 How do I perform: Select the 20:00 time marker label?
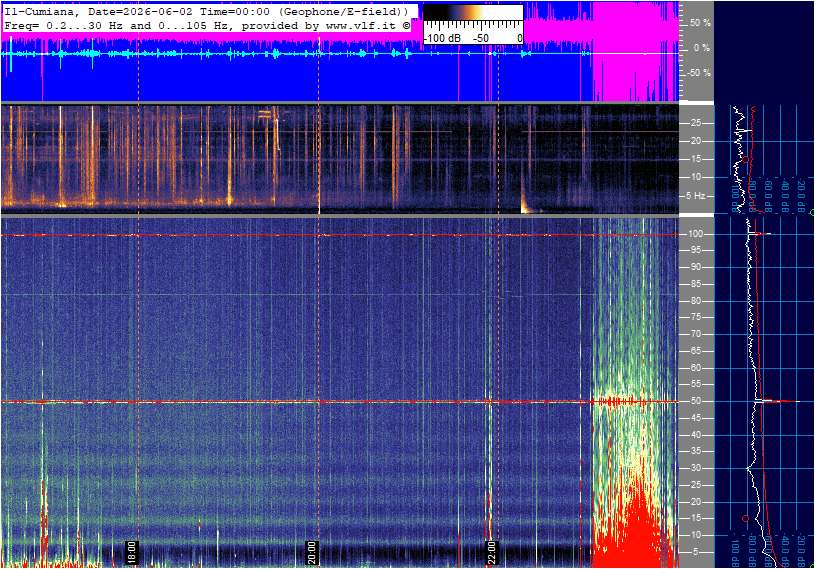(x=312, y=552)
